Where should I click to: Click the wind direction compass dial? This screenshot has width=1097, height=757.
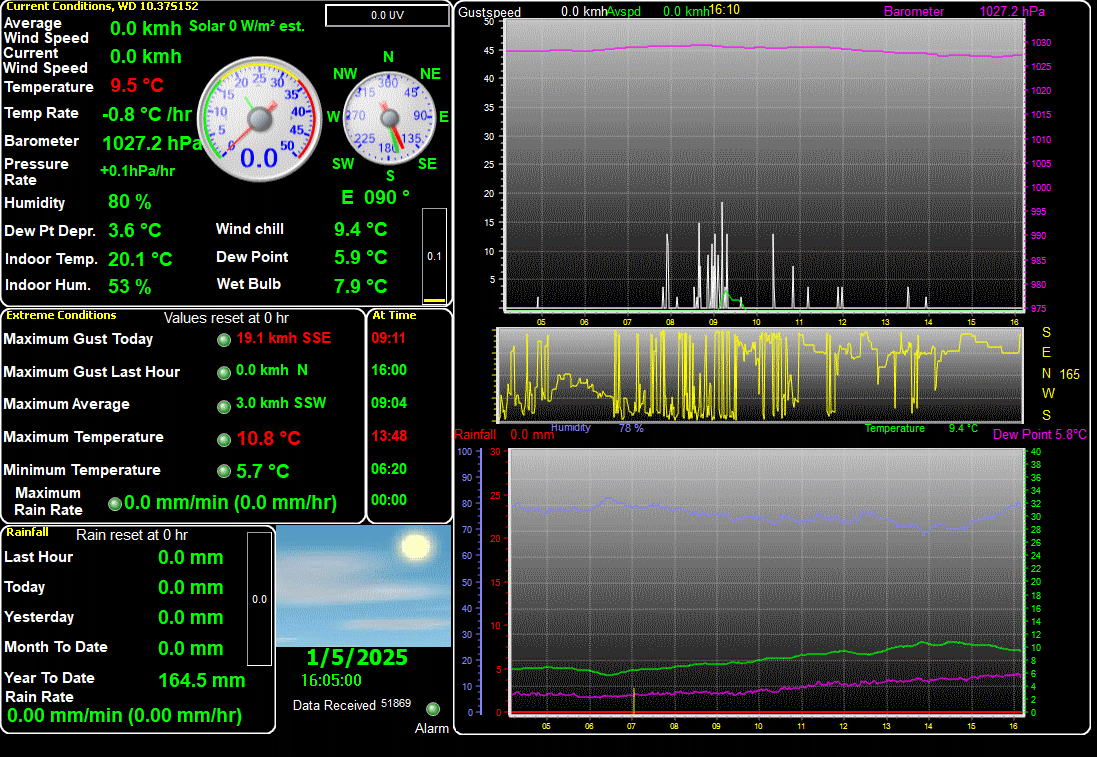pos(389,118)
